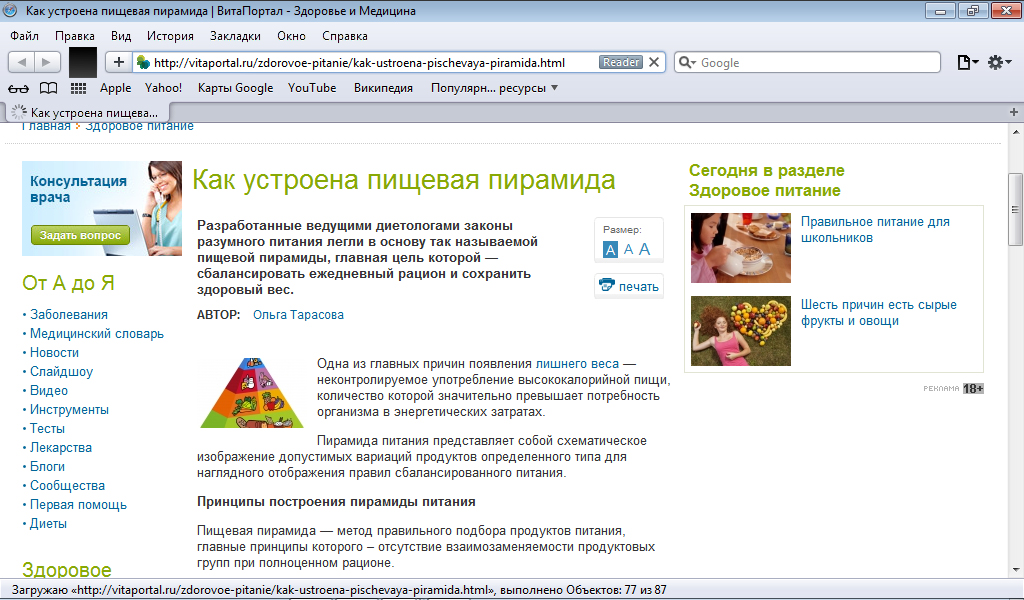Click the fruit heart thumbnail
Image resolution: width=1024 pixels, height=600 pixels.
coord(741,330)
